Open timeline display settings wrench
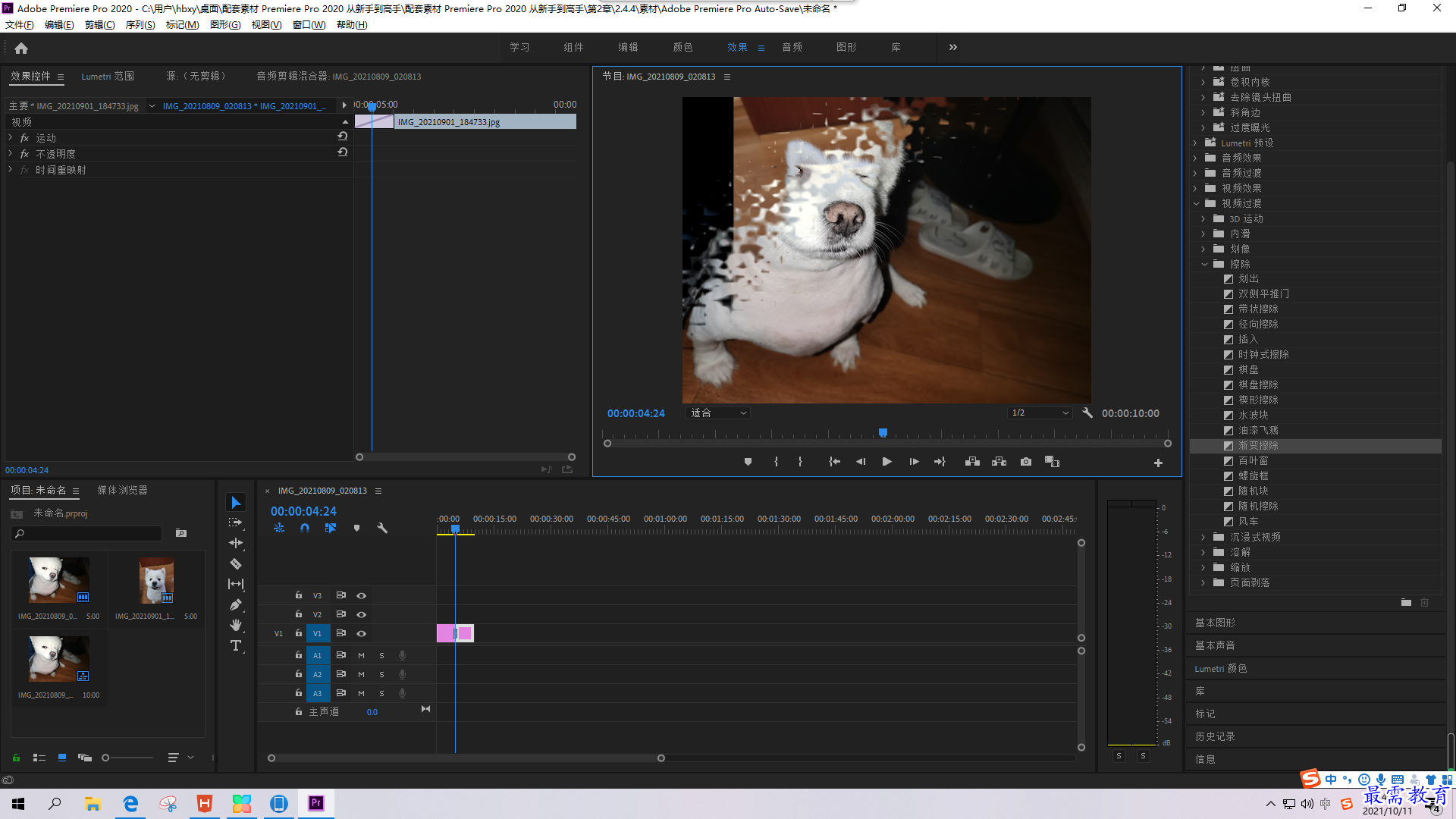Viewport: 1456px width, 819px height. click(382, 528)
